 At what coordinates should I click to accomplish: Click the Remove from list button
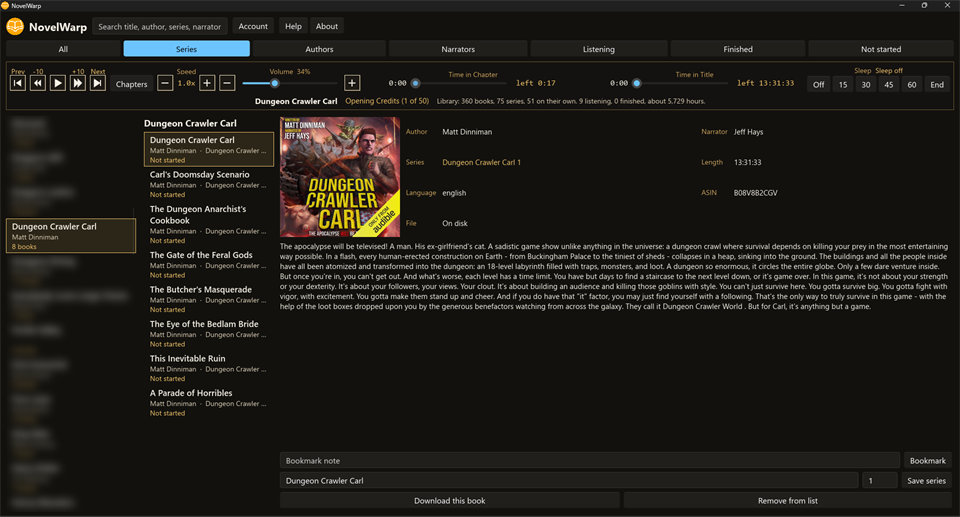coord(788,500)
